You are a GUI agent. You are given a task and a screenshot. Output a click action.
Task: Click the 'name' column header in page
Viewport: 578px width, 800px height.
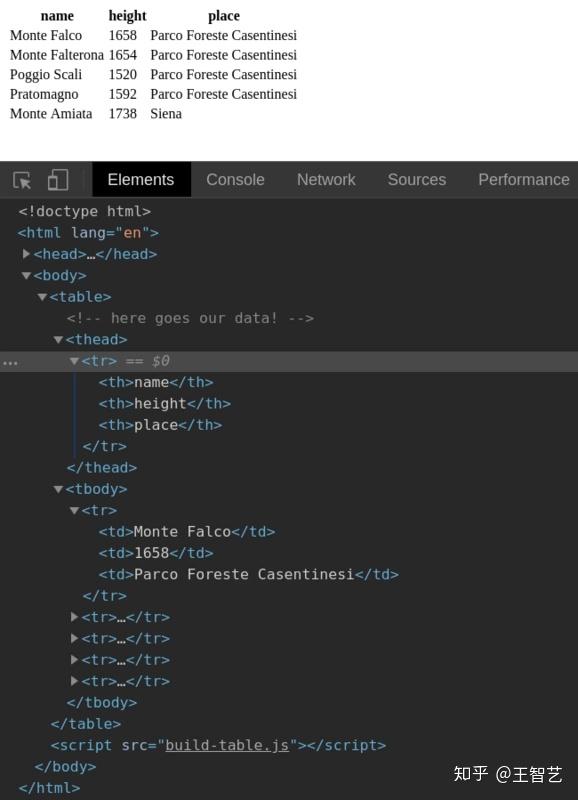tap(57, 16)
